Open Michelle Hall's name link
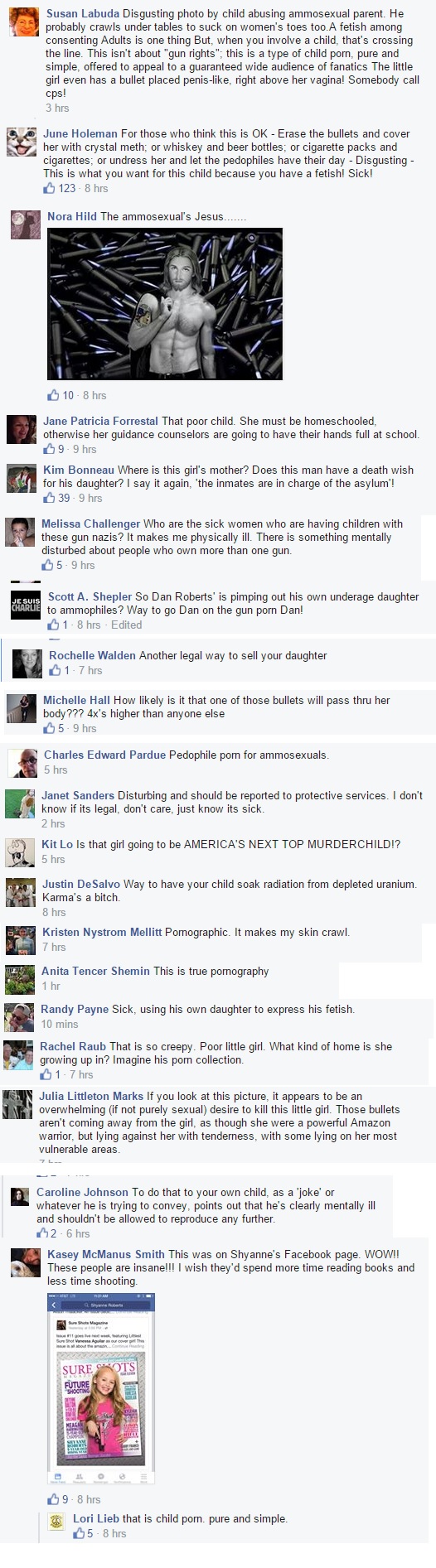 pyautogui.click(x=76, y=700)
